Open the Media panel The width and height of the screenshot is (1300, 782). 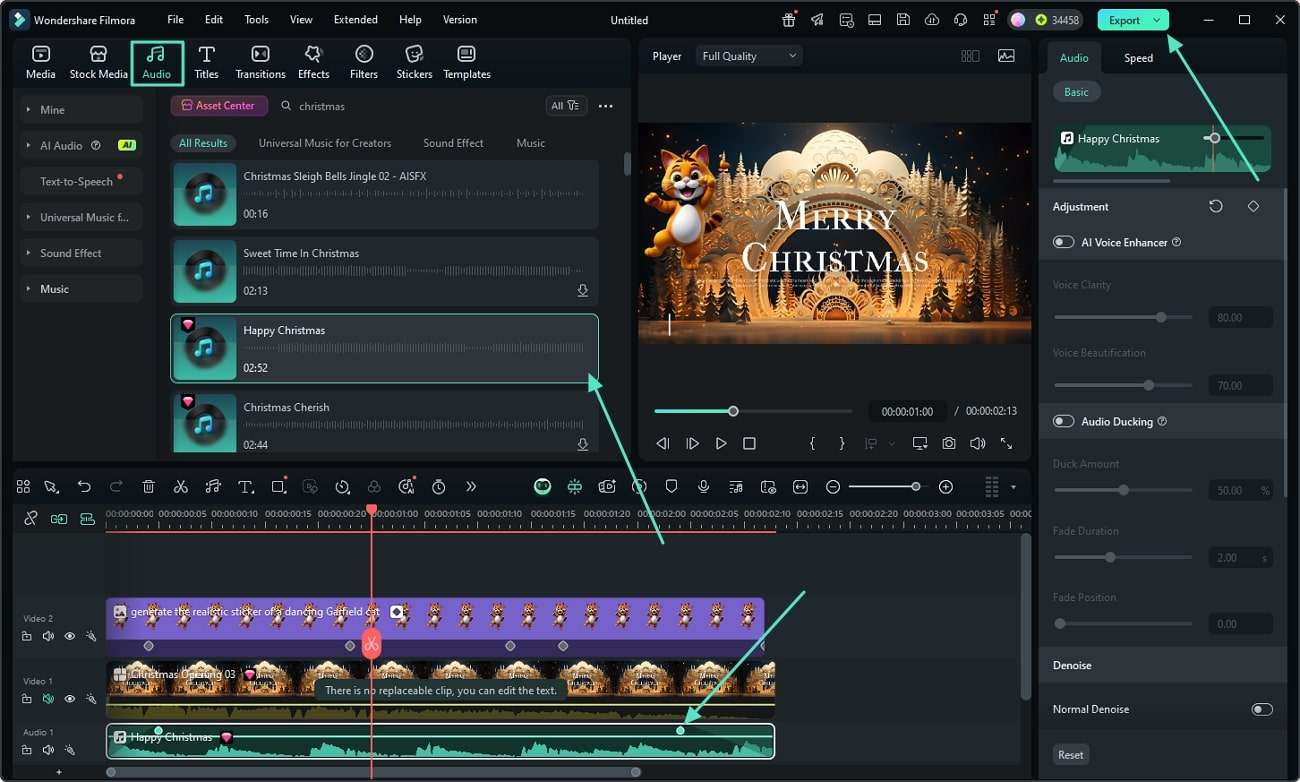pos(41,62)
